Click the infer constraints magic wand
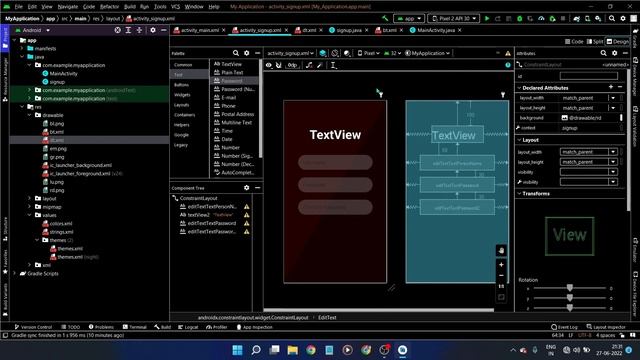The image size is (640, 360). (x=320, y=65)
